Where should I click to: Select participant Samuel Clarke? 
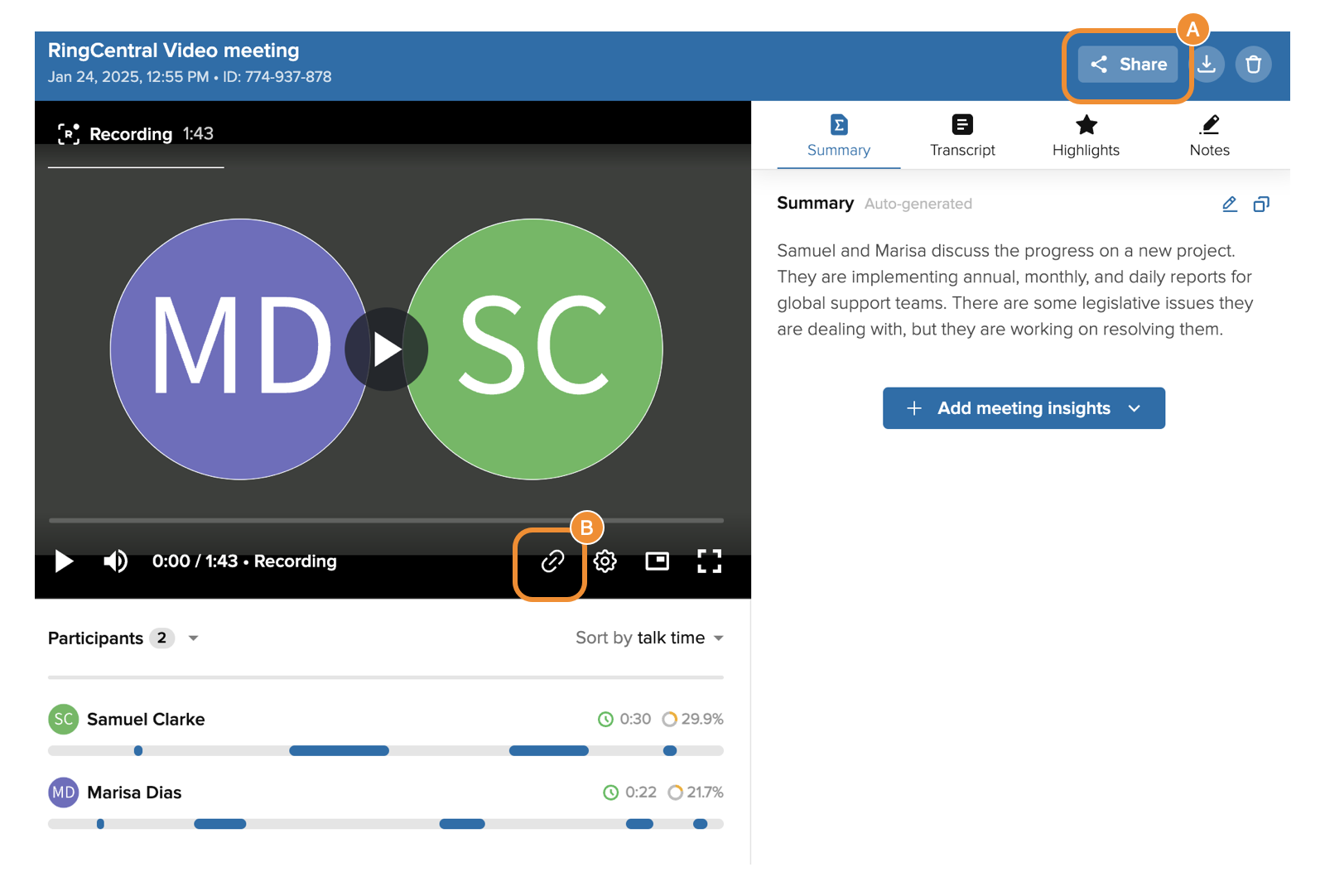tap(146, 719)
